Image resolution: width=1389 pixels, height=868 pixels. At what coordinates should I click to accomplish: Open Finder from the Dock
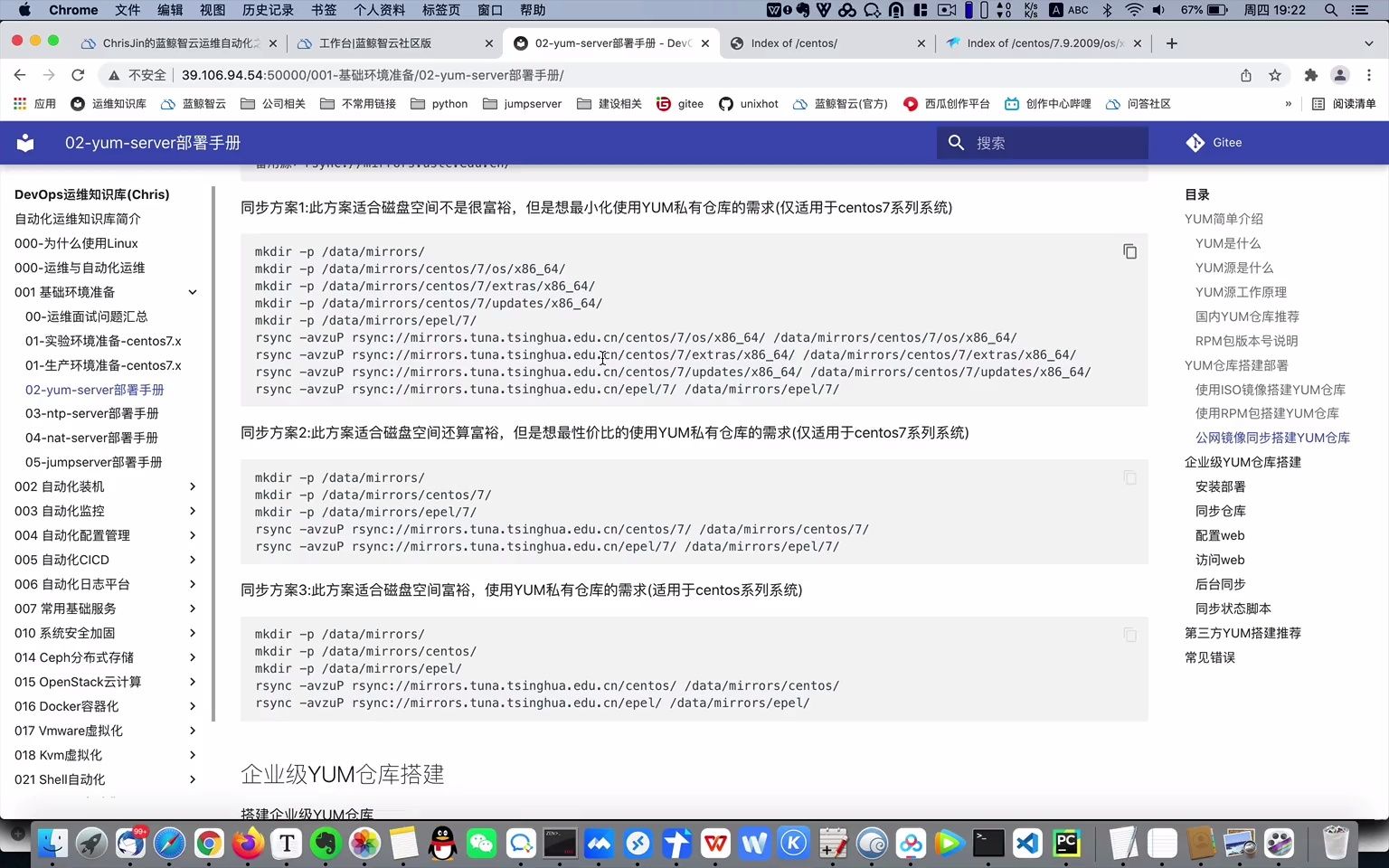52,844
